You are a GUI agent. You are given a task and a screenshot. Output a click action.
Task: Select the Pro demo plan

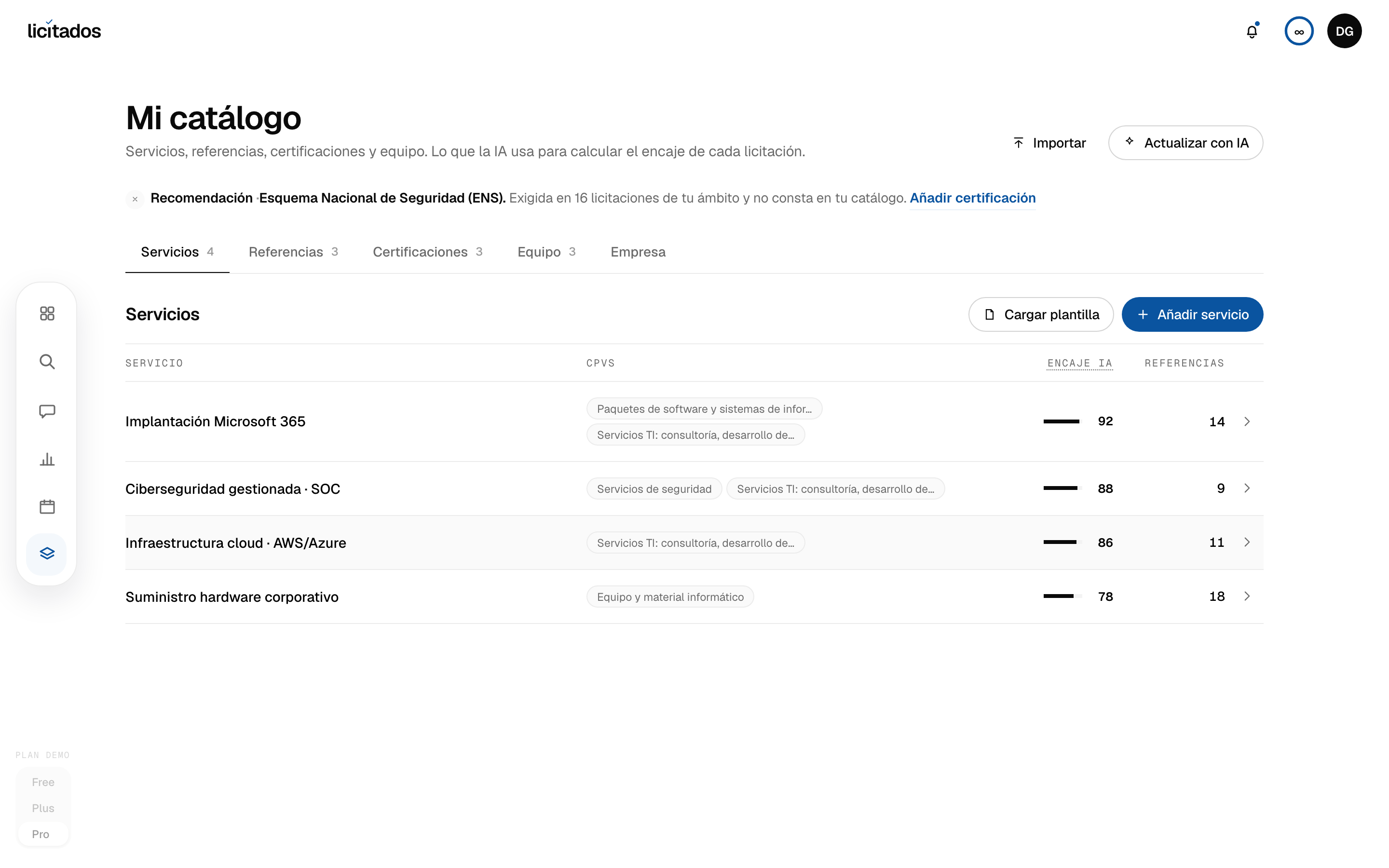[x=43, y=834]
